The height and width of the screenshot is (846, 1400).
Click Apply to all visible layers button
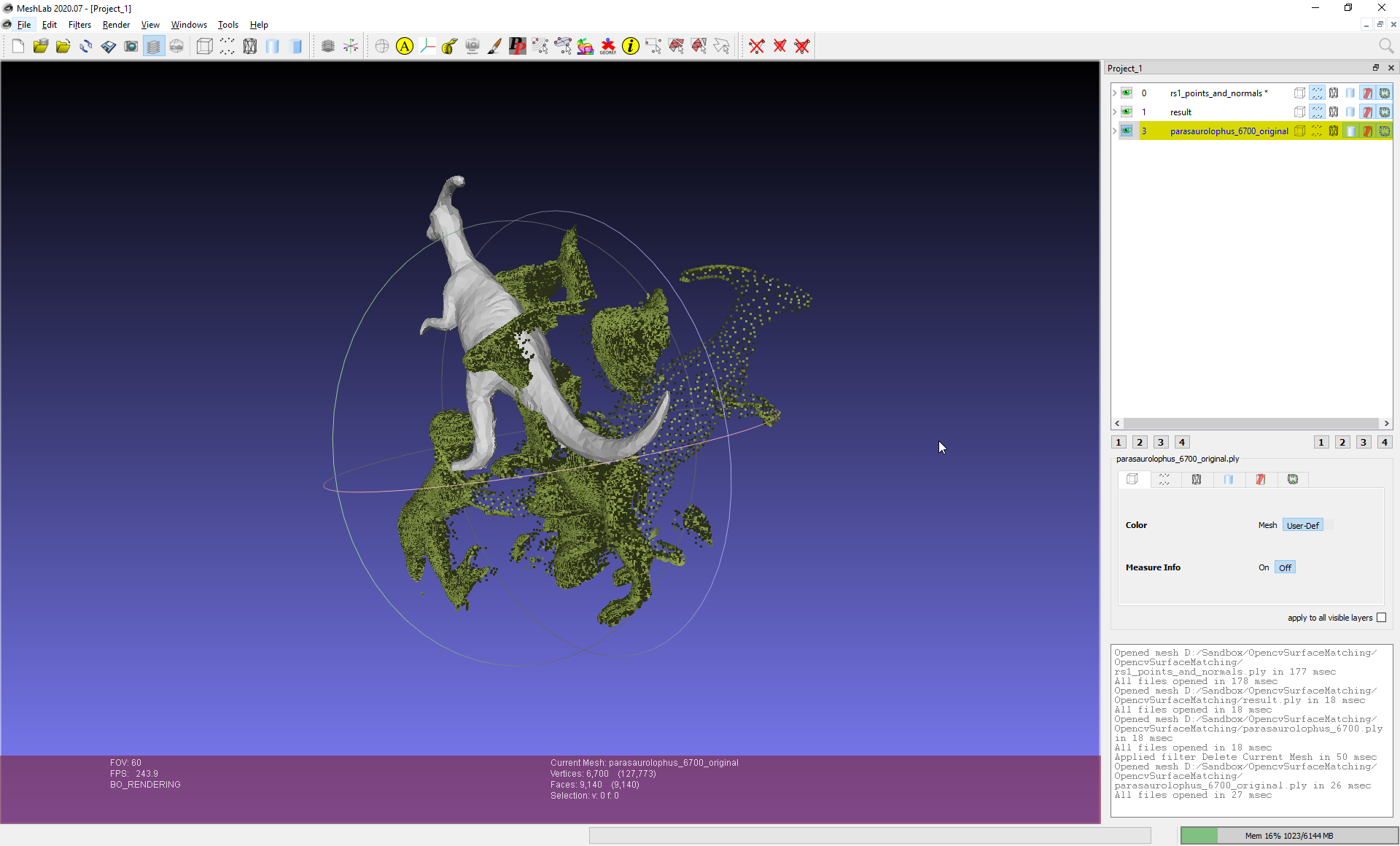(x=1383, y=617)
